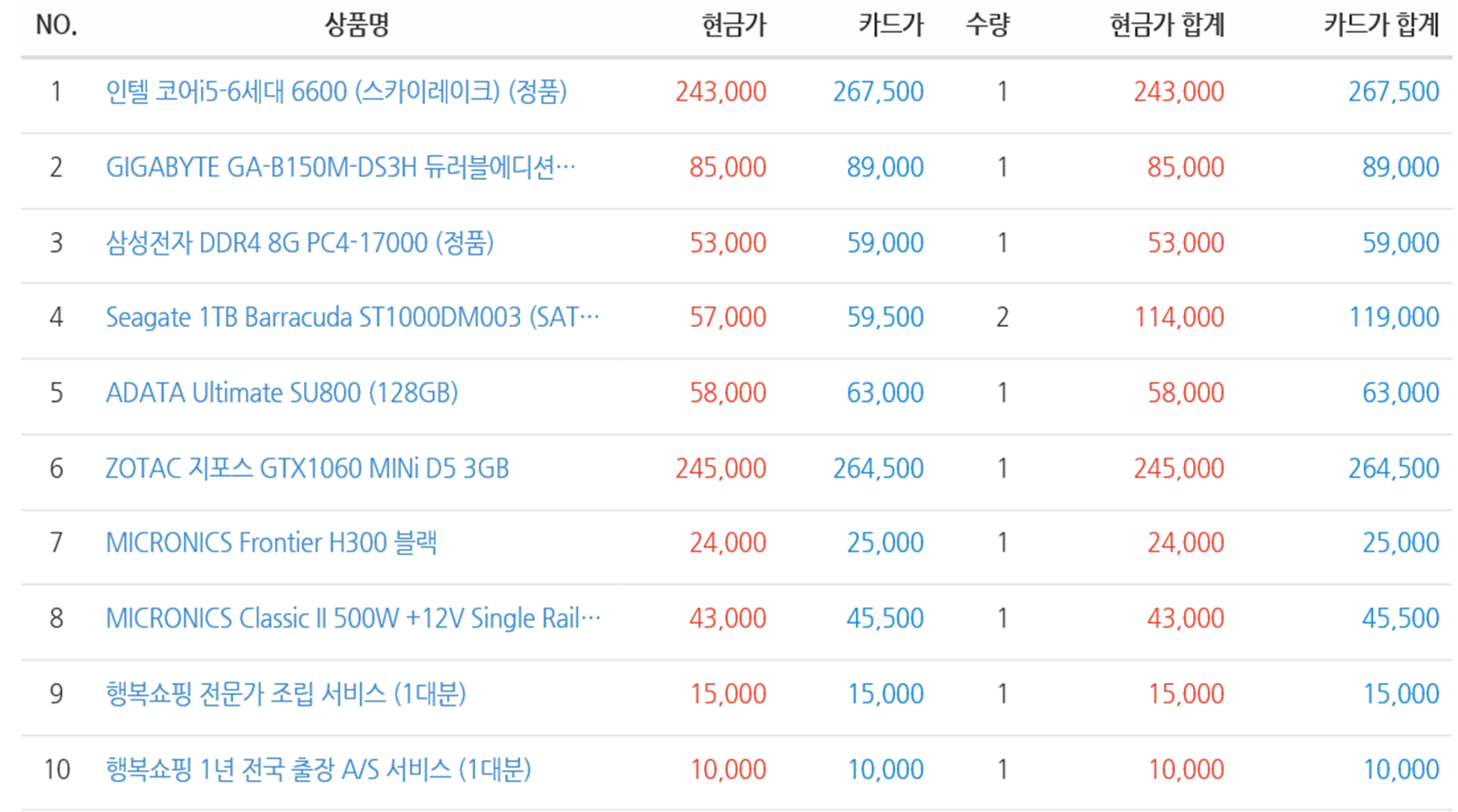Click 카드가 25,000 in MICRONICS Frontier H300 row
The height and width of the screenshot is (812, 1458).
885,543
